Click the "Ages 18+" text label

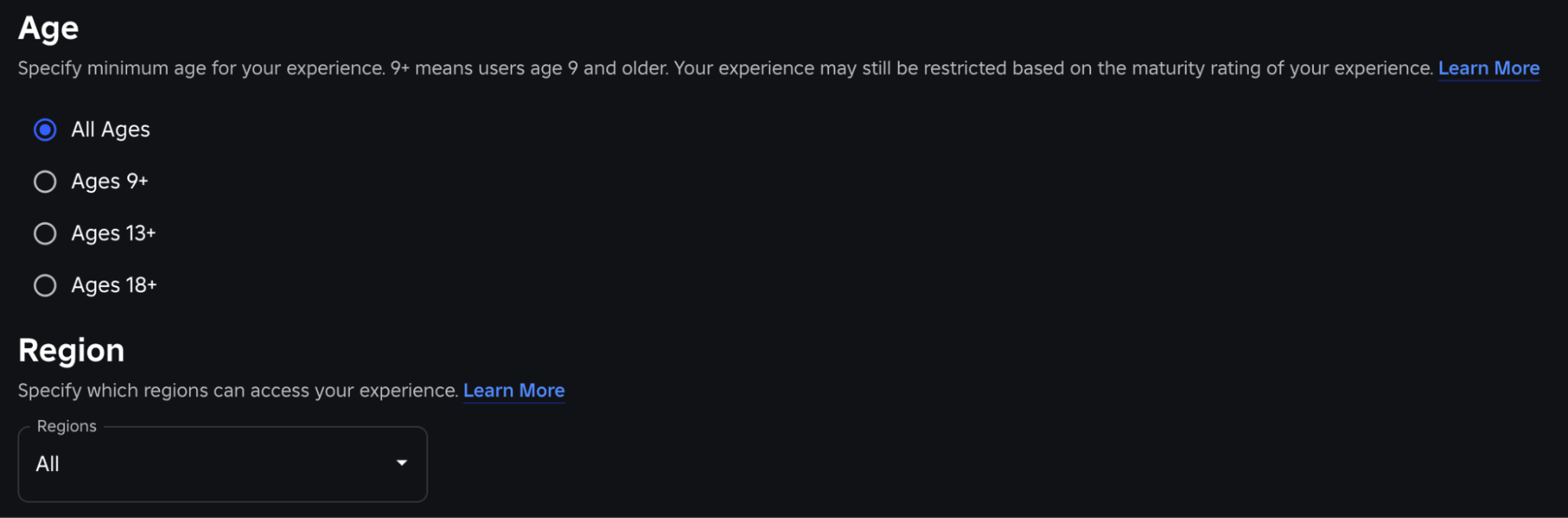click(x=115, y=285)
